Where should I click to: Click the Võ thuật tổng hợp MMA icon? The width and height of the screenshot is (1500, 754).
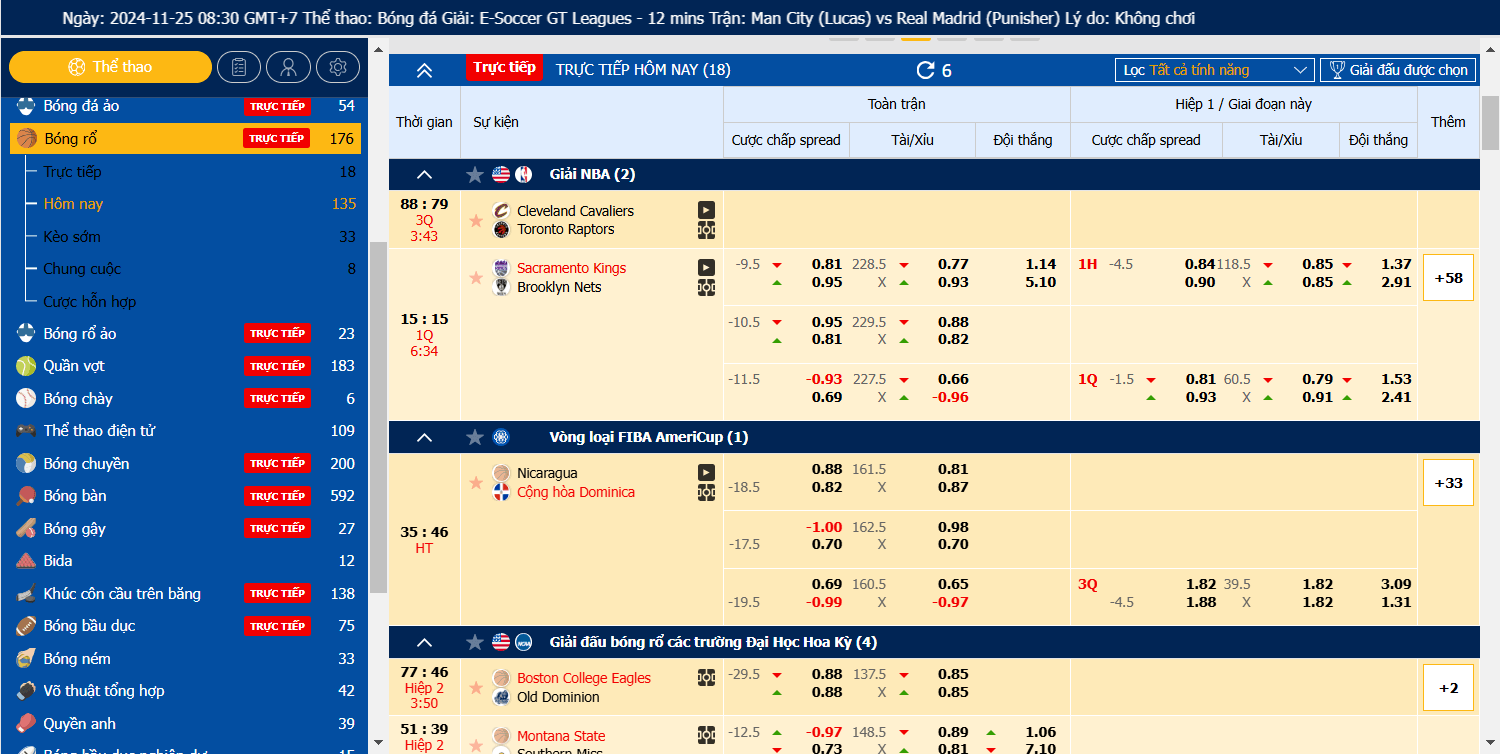tap(26, 691)
